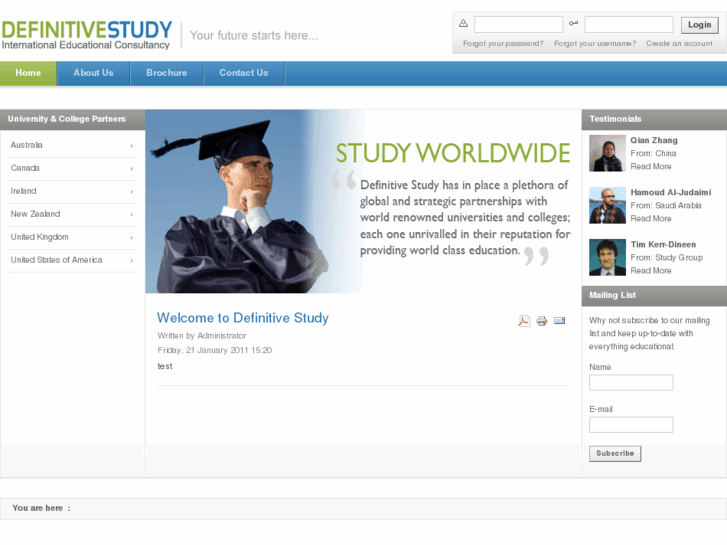Open the About Us menu item
This screenshot has width=727, height=545.
[x=93, y=73]
